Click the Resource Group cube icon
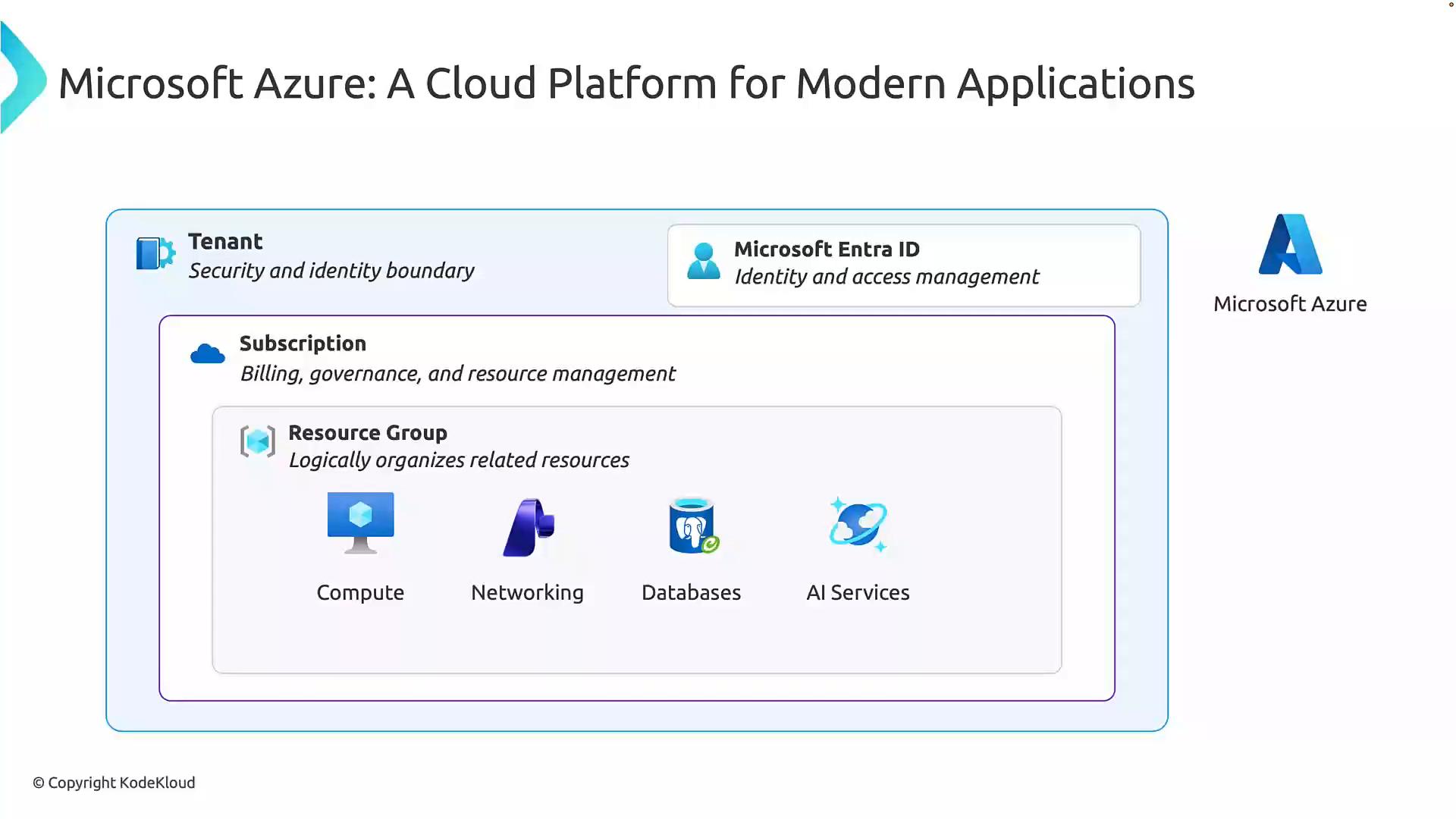The height and width of the screenshot is (819, 1456). click(x=258, y=441)
